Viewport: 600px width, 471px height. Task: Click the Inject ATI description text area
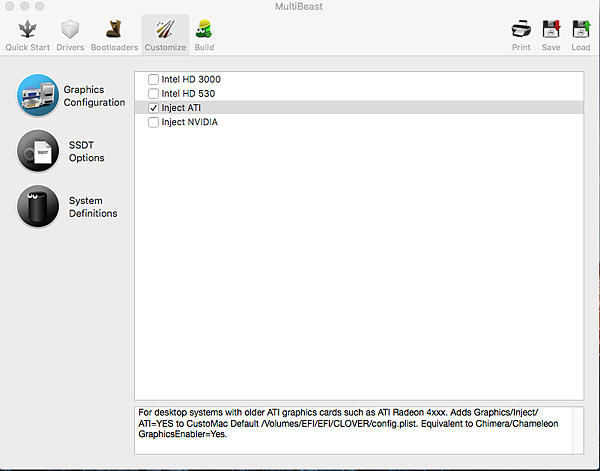353,430
